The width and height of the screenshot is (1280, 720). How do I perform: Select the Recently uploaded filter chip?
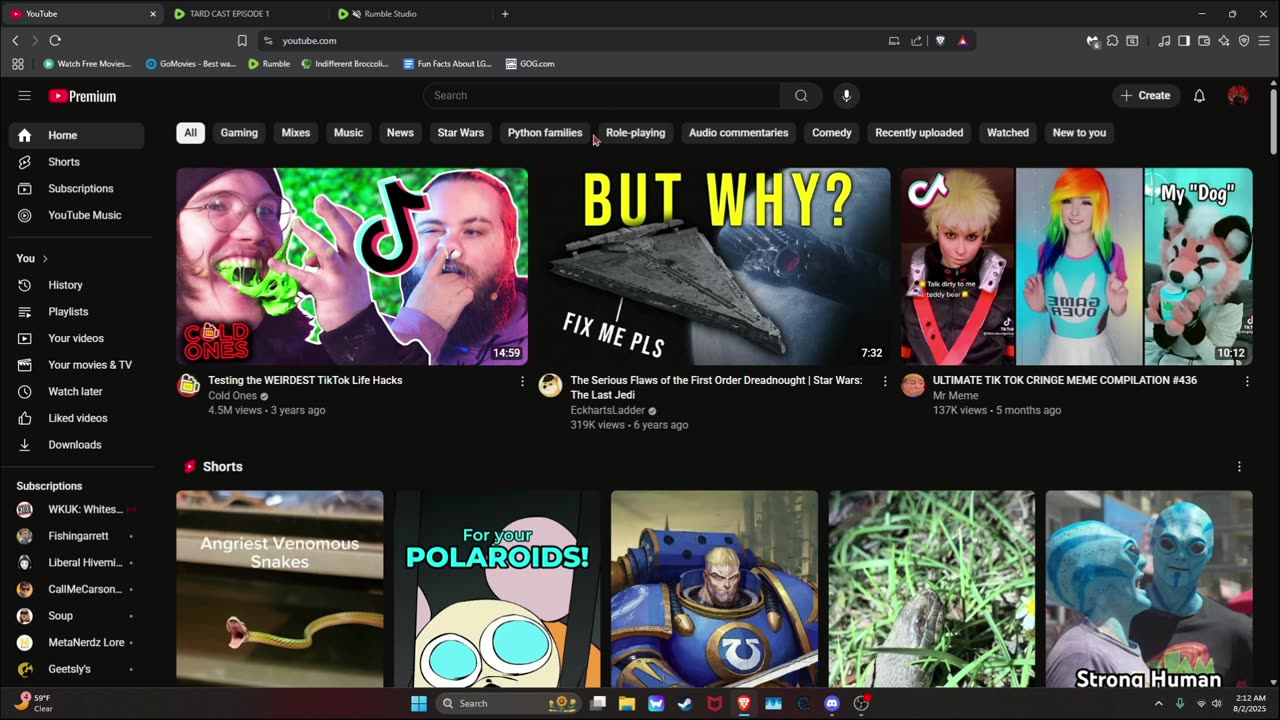click(919, 133)
